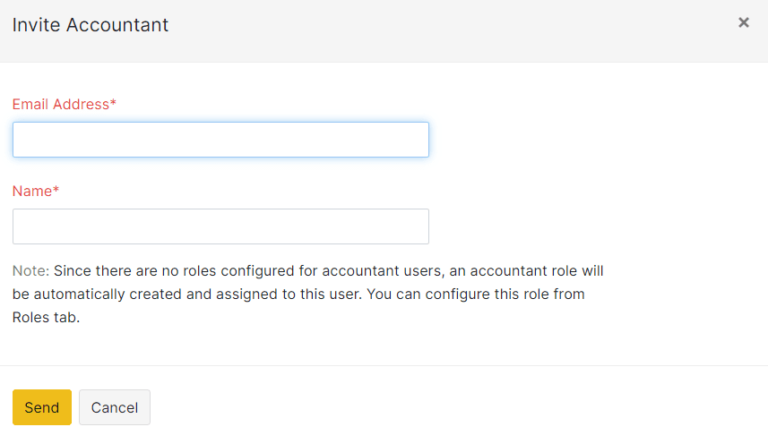Click the required asterisk beside Name
Image resolution: width=768 pixels, height=444 pixels.
[56, 189]
